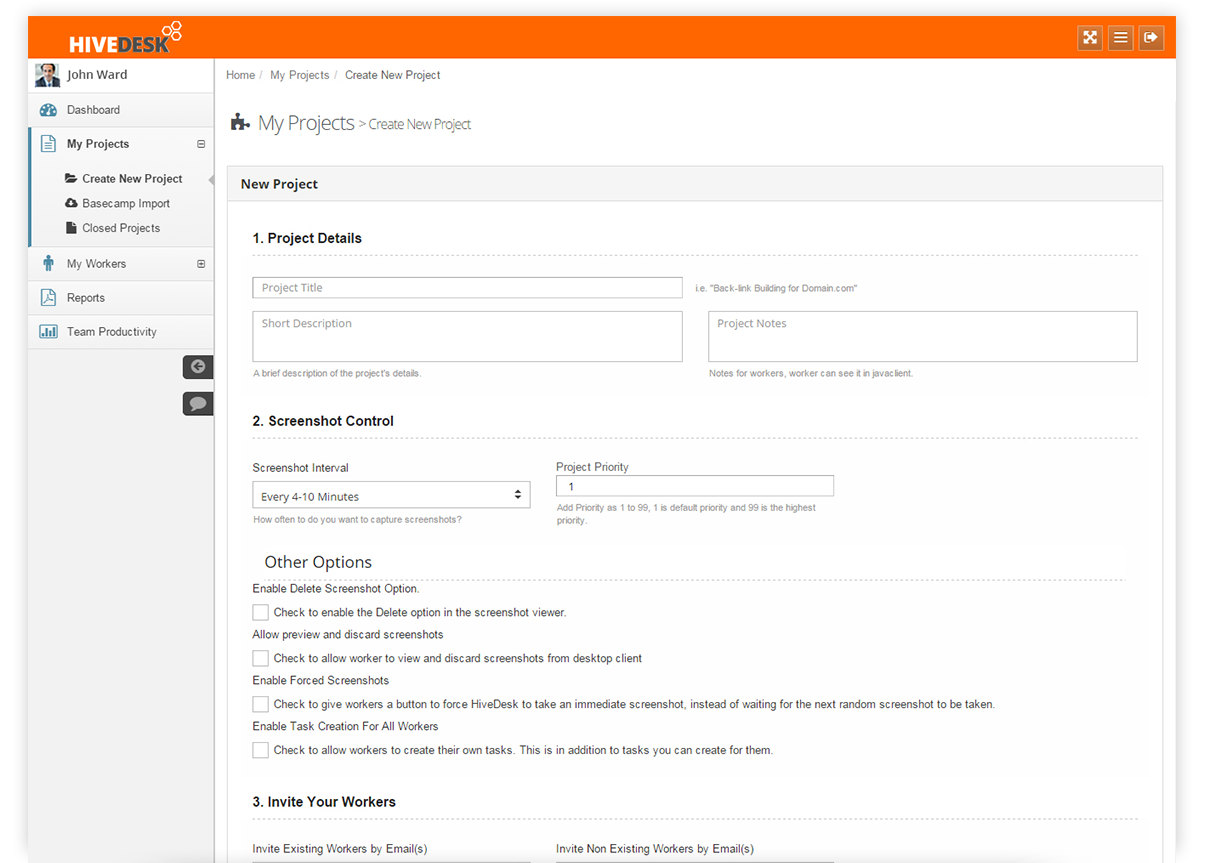
Task: Click the My Projects document icon
Action: (48, 144)
